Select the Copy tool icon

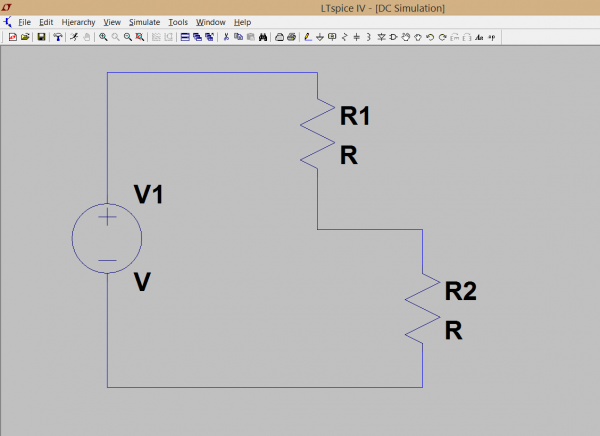[x=238, y=37]
